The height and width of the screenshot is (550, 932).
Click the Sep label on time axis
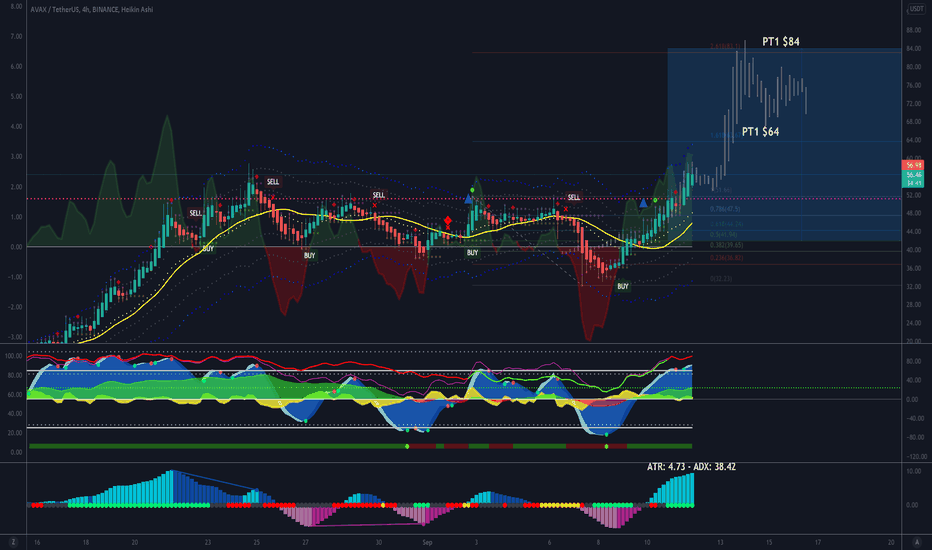point(427,542)
